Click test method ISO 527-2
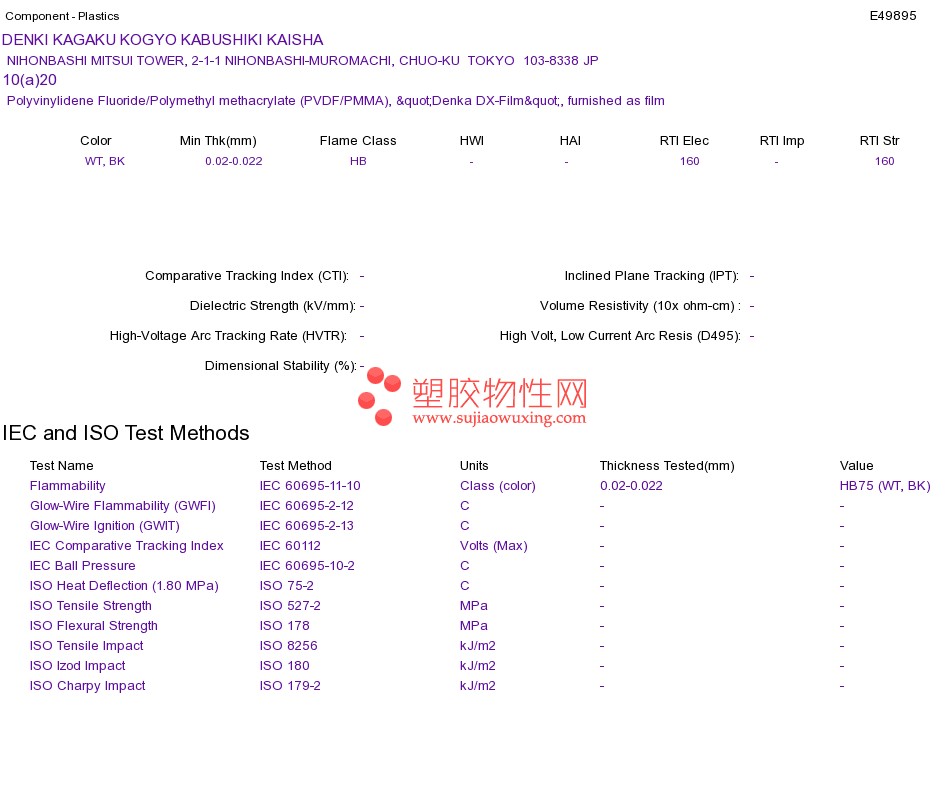The image size is (950, 800). (290, 606)
